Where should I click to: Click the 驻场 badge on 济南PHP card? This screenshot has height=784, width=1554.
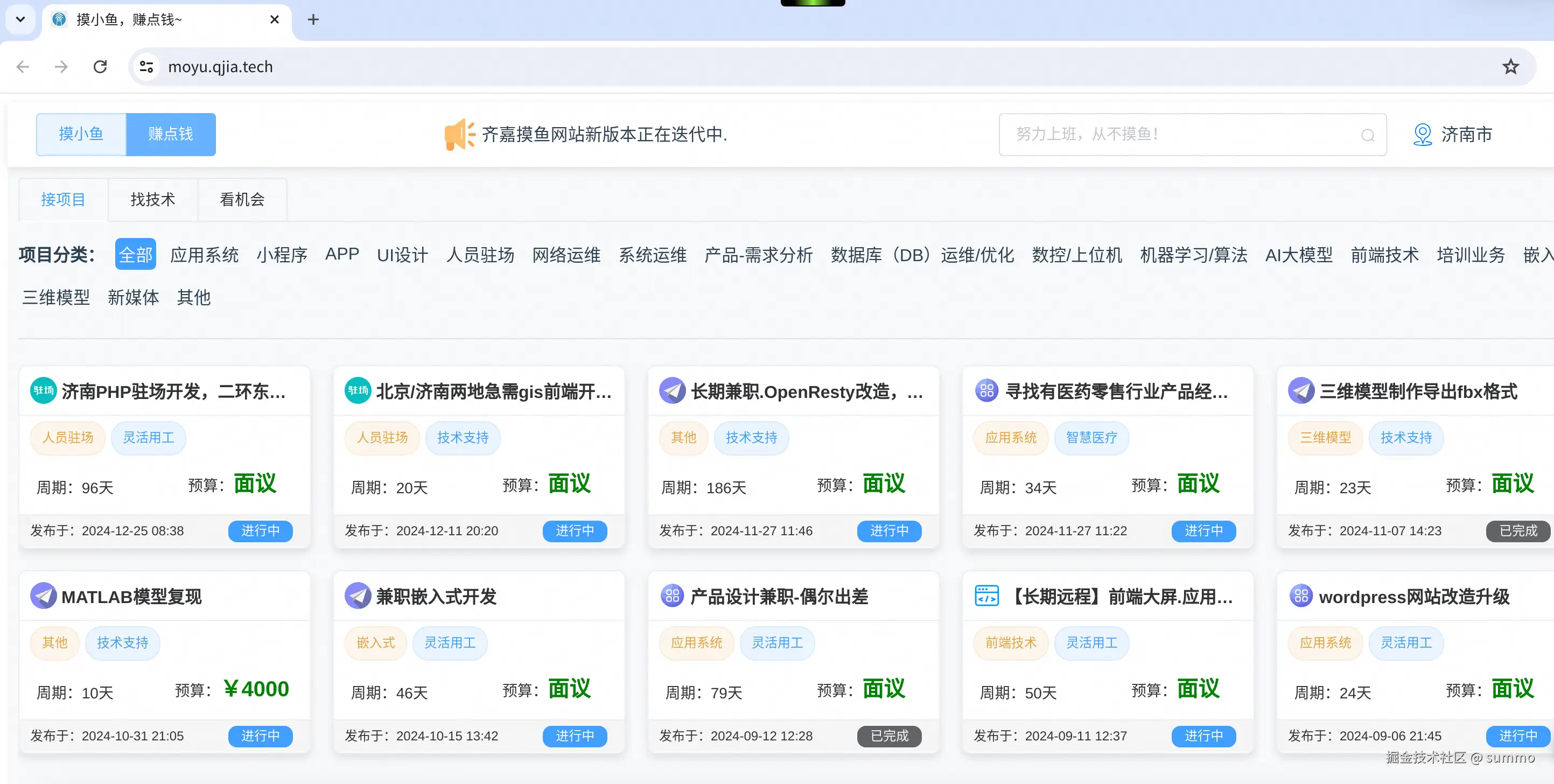[44, 391]
